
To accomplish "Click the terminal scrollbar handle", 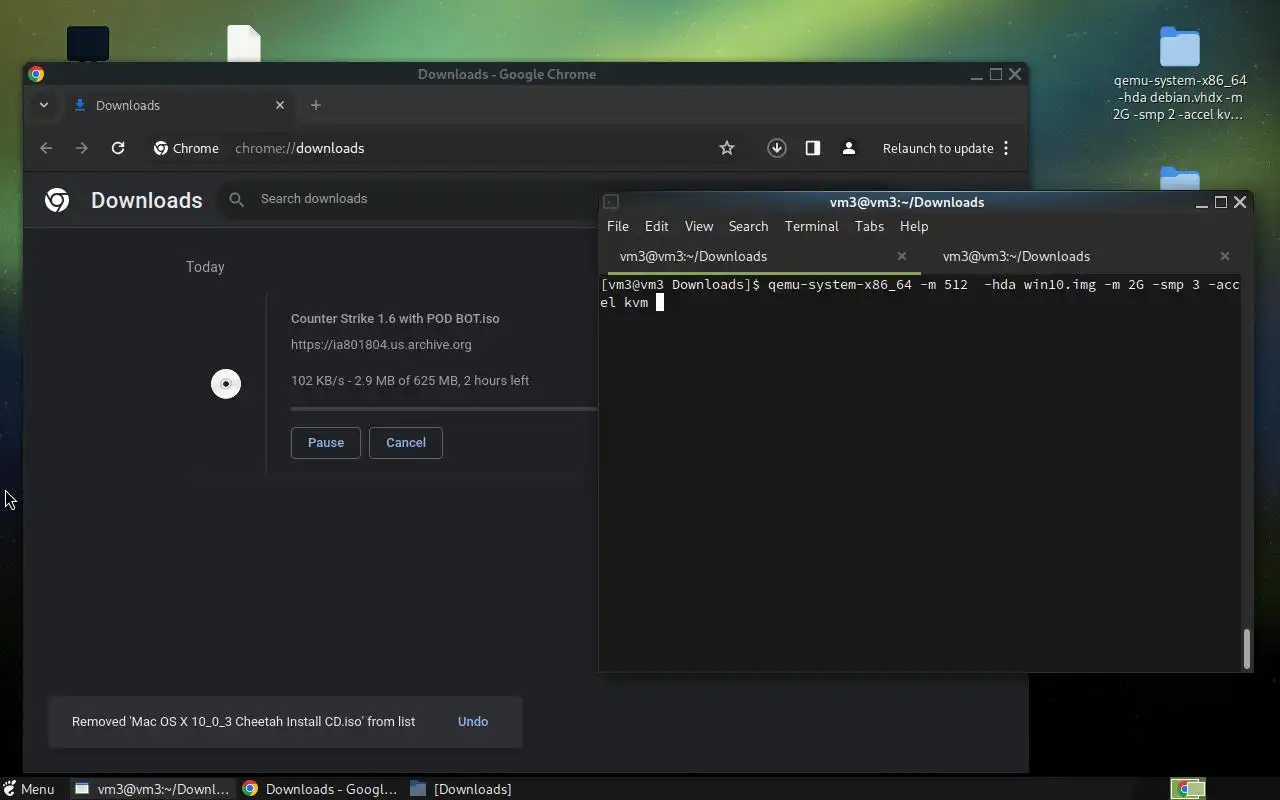I will click(1246, 649).
